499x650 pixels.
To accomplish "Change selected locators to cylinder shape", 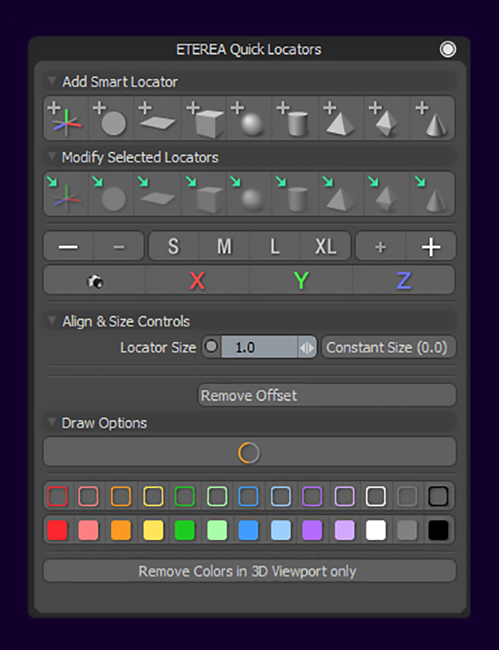I will (x=295, y=194).
